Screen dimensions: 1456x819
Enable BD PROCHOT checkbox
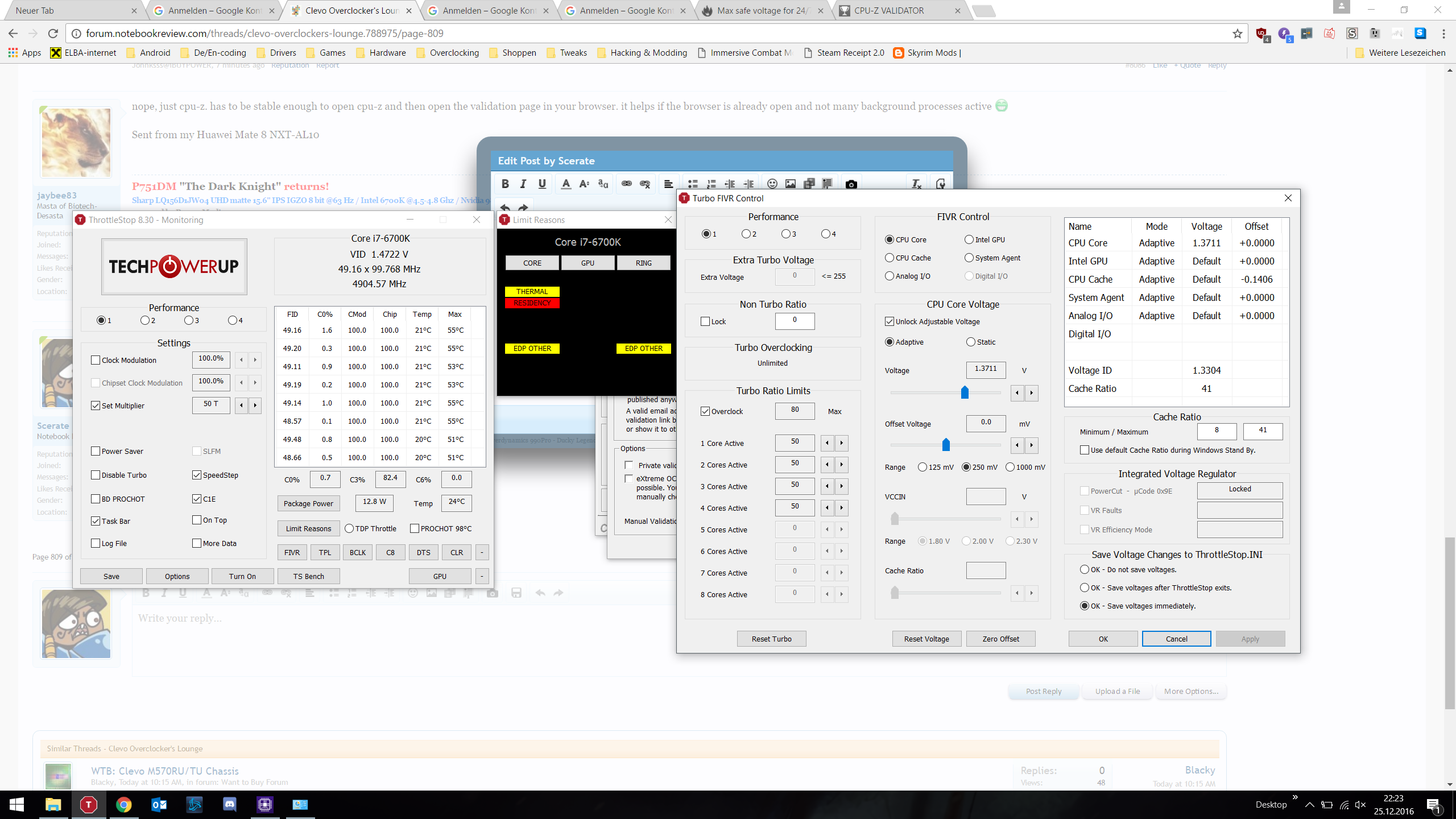(x=96, y=499)
